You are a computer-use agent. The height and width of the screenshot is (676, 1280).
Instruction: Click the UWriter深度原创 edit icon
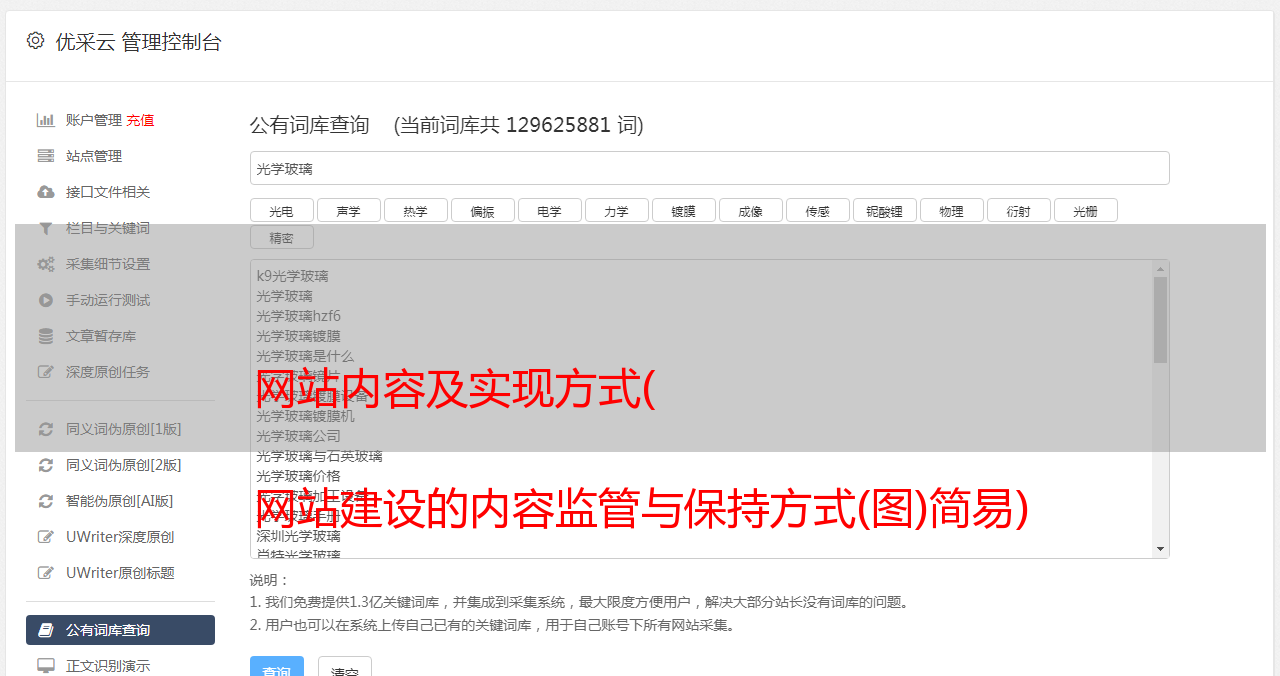[x=46, y=537]
